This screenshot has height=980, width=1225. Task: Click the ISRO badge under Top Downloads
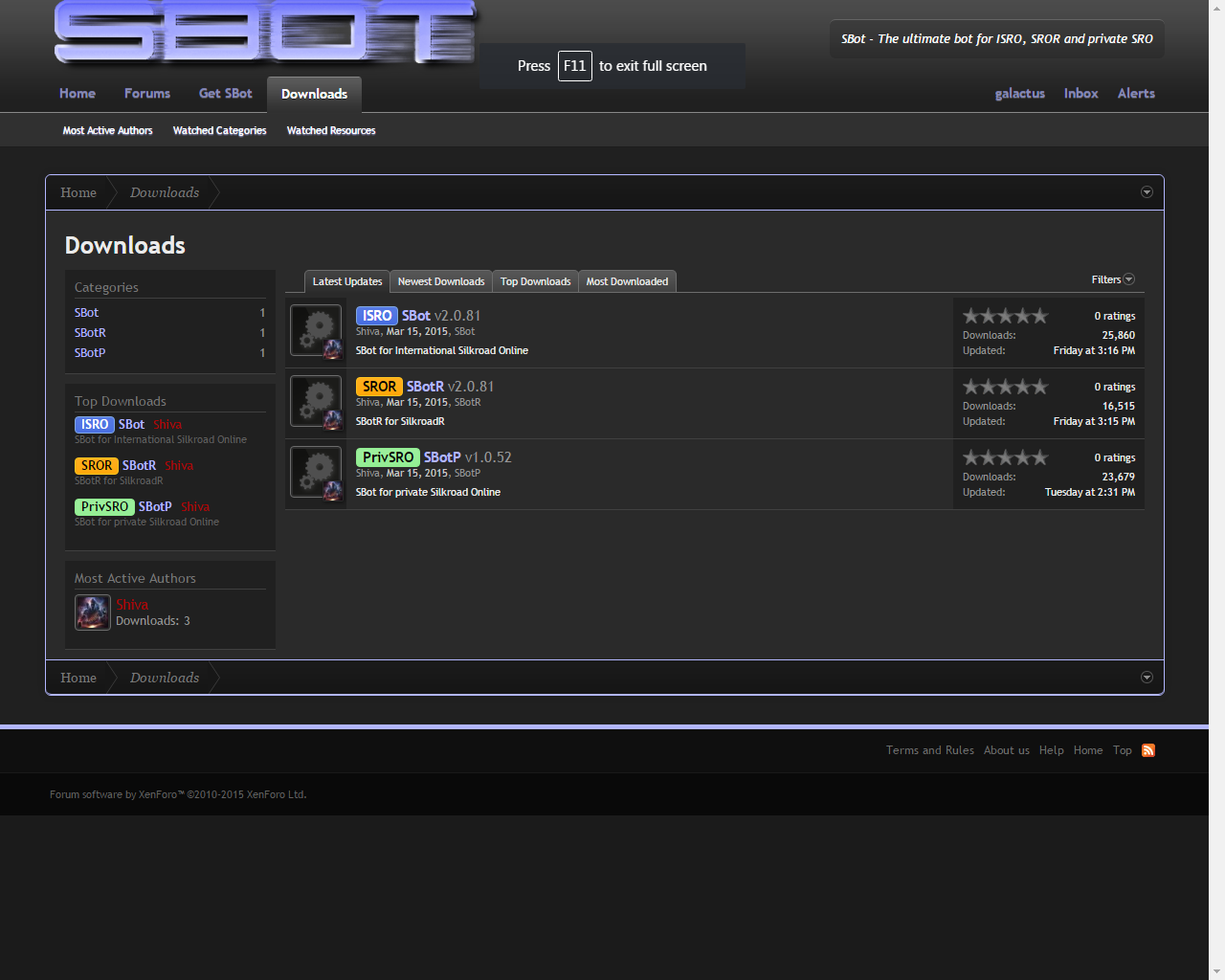click(95, 425)
